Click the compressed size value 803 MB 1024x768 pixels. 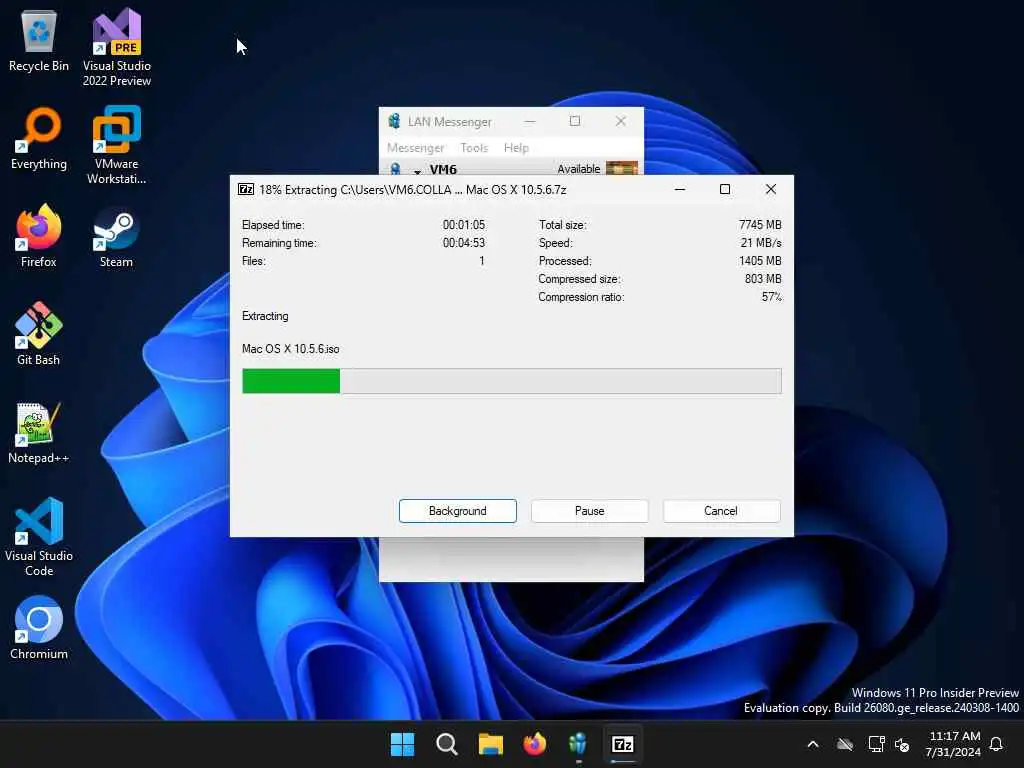pyautogui.click(x=763, y=279)
